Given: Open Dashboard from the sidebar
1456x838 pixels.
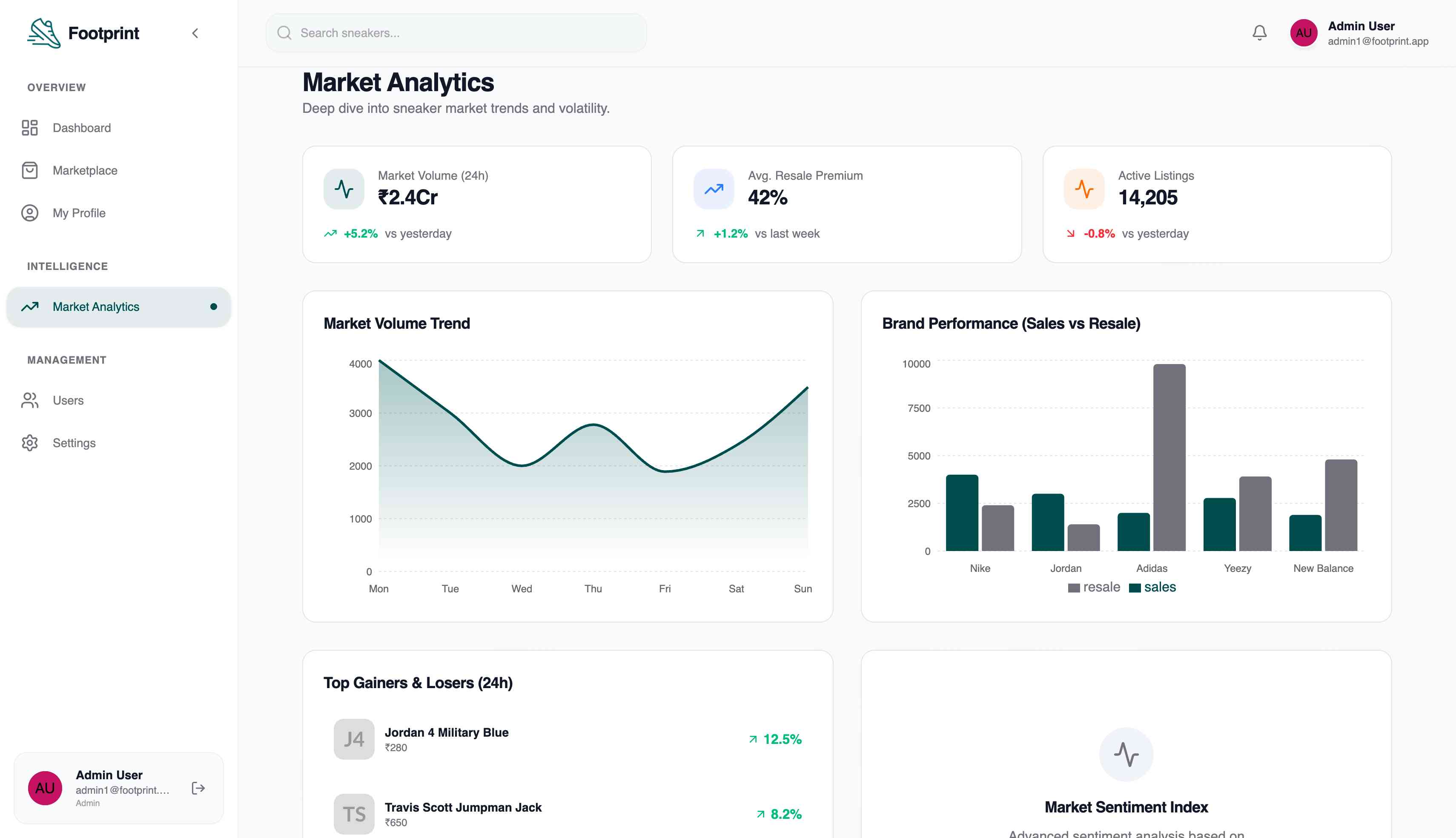Looking at the screenshot, I should point(81,128).
